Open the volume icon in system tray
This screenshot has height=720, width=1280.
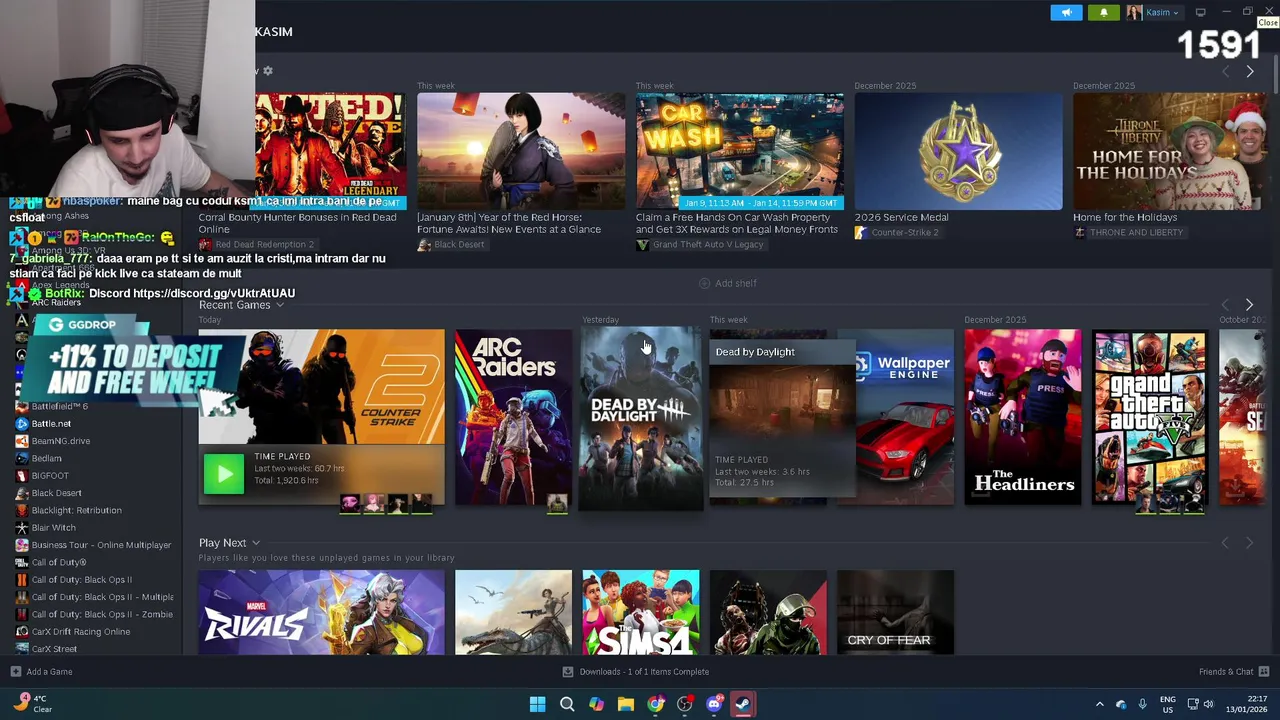coord(1208,704)
